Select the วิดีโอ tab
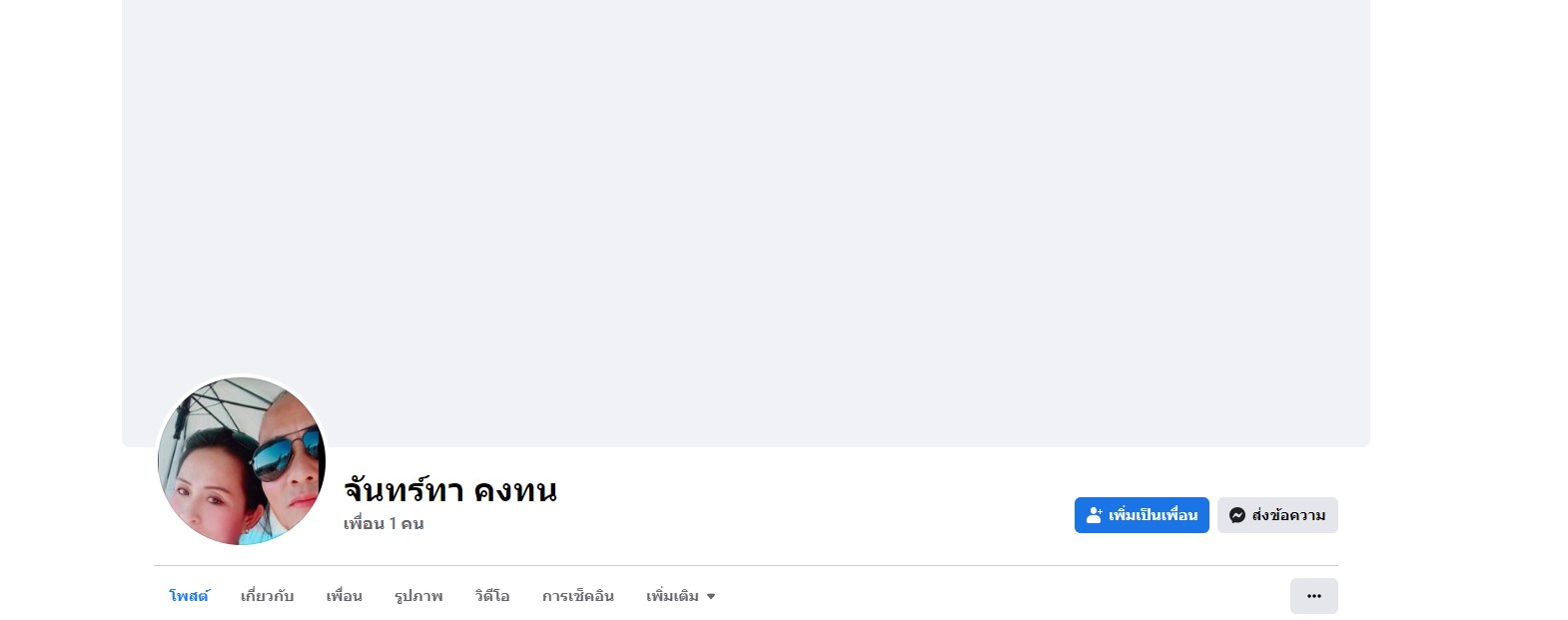 pos(492,596)
